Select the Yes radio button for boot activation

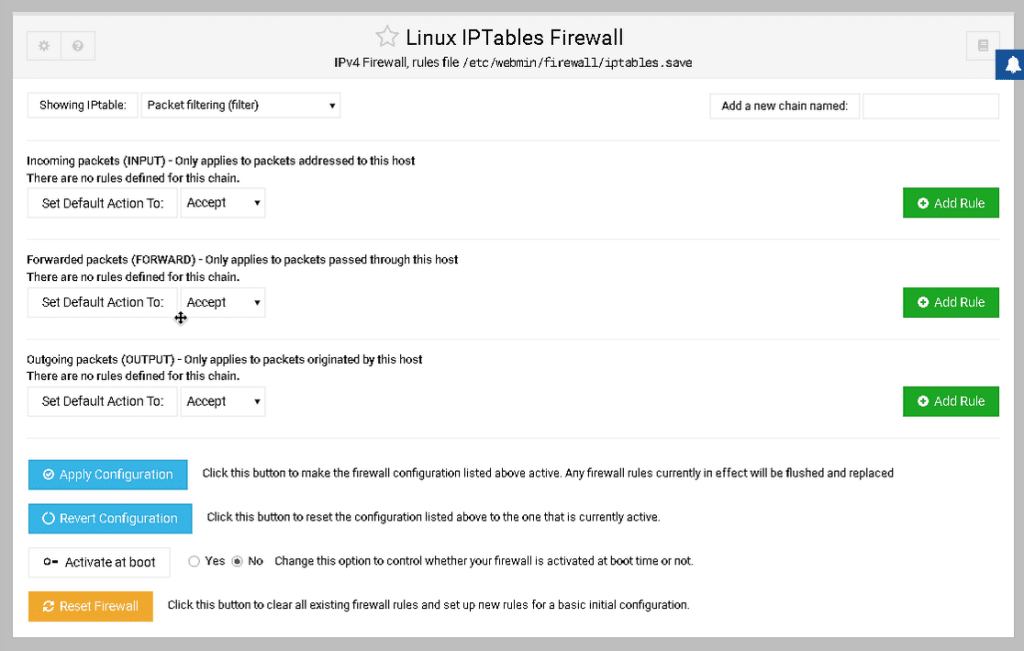coord(194,561)
